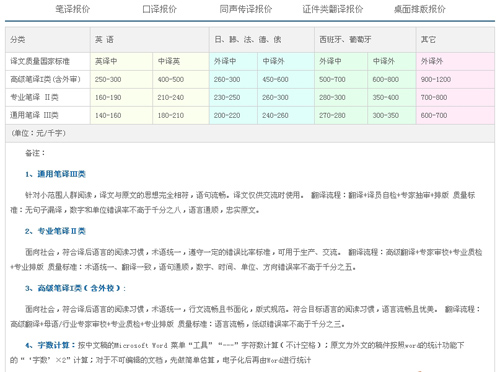The width and height of the screenshot is (500, 372).
Task: Click the 270-280 price cell
Action: (x=341, y=115)
